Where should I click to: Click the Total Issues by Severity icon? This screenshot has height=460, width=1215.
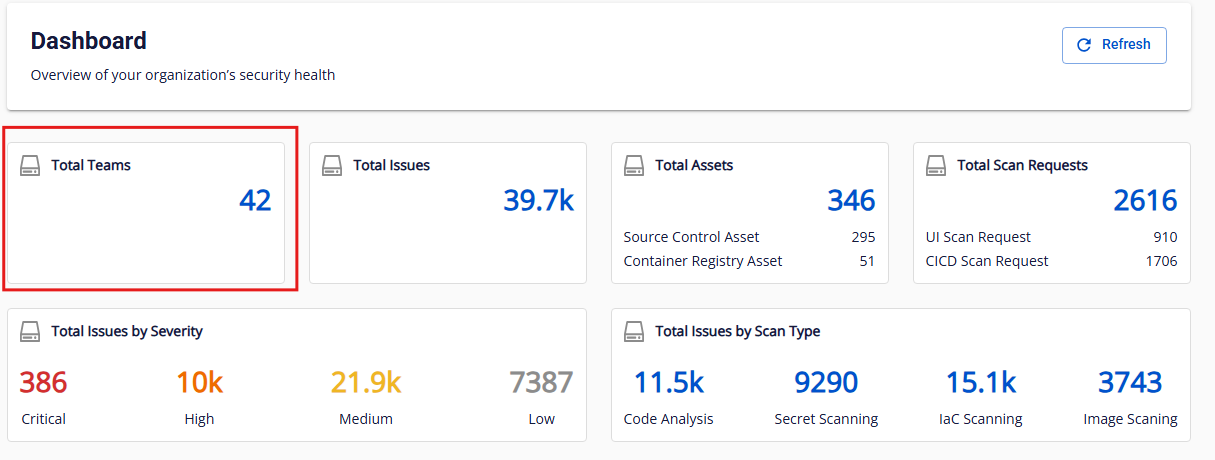coord(30,331)
